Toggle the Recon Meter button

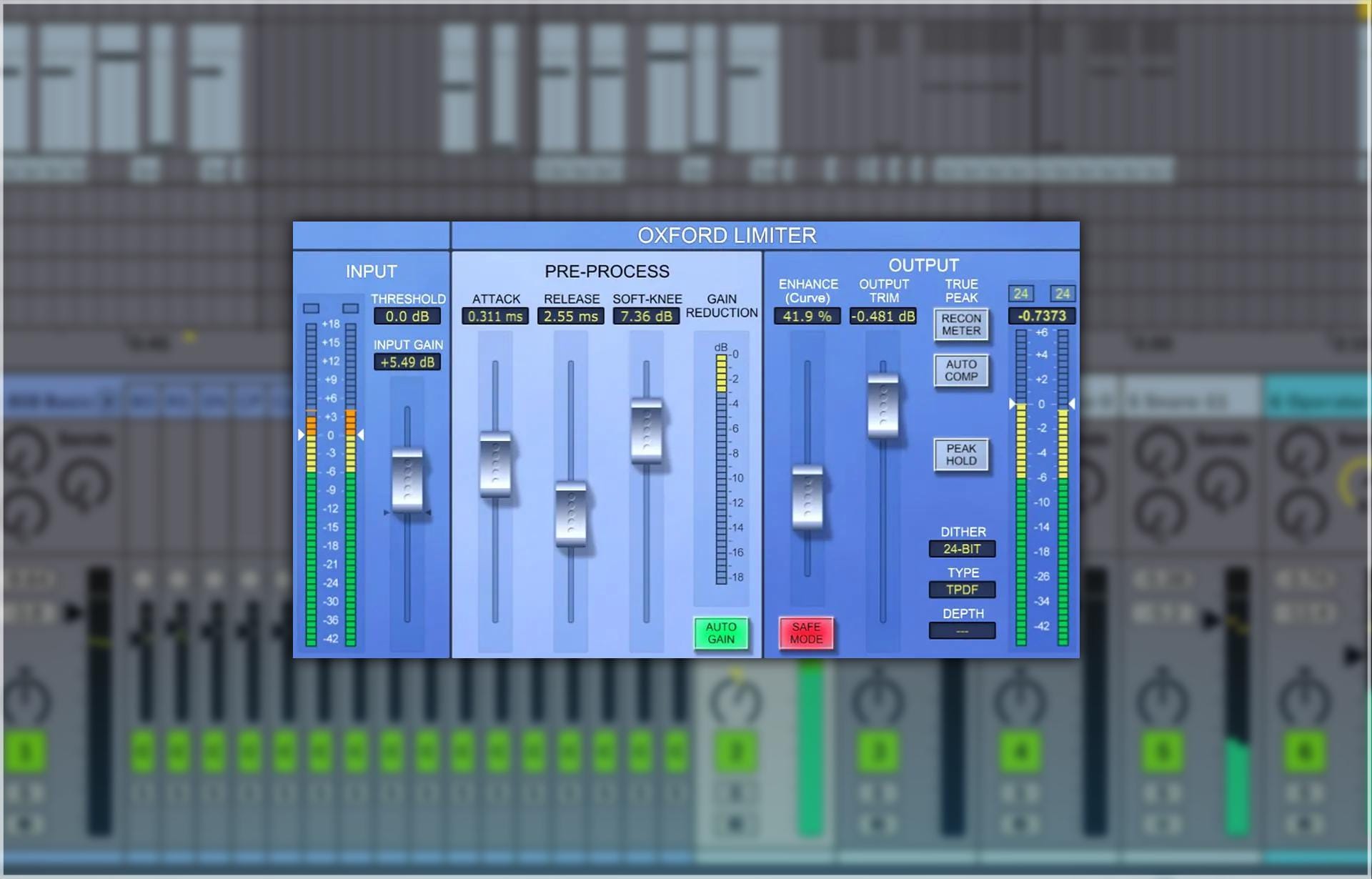961,324
